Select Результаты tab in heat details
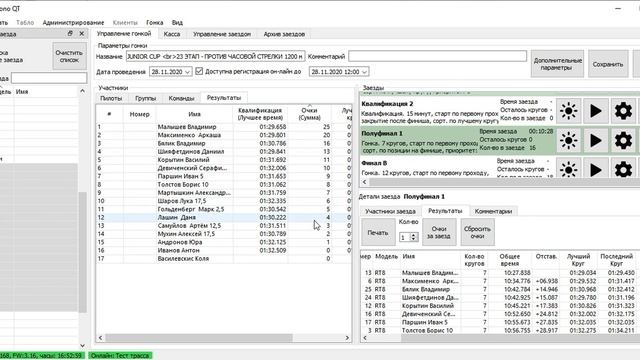Image resolution: width=640 pixels, height=360 pixels. (x=445, y=211)
